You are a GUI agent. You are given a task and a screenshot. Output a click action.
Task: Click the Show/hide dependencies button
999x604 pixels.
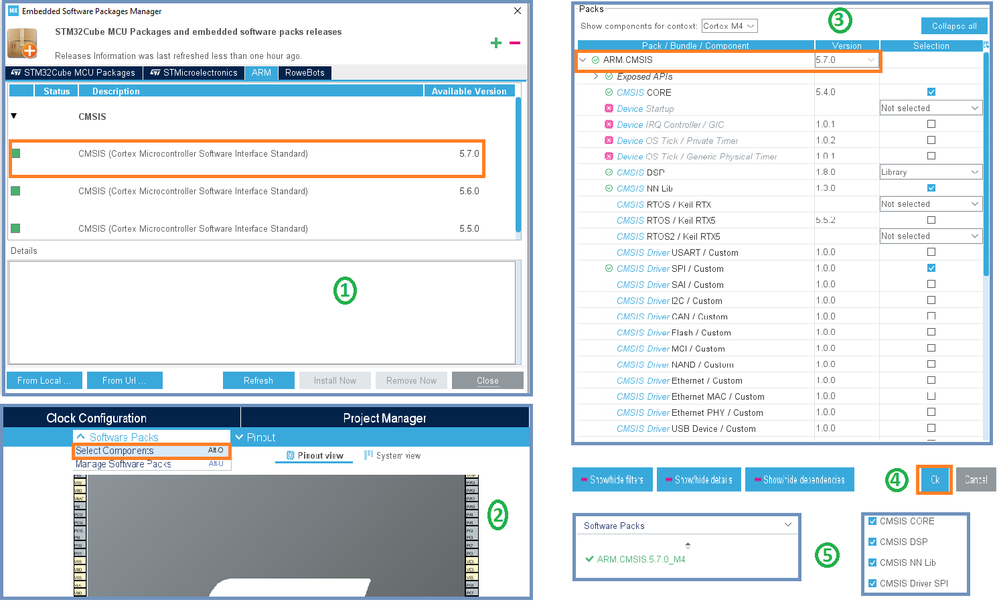[x=800, y=480]
